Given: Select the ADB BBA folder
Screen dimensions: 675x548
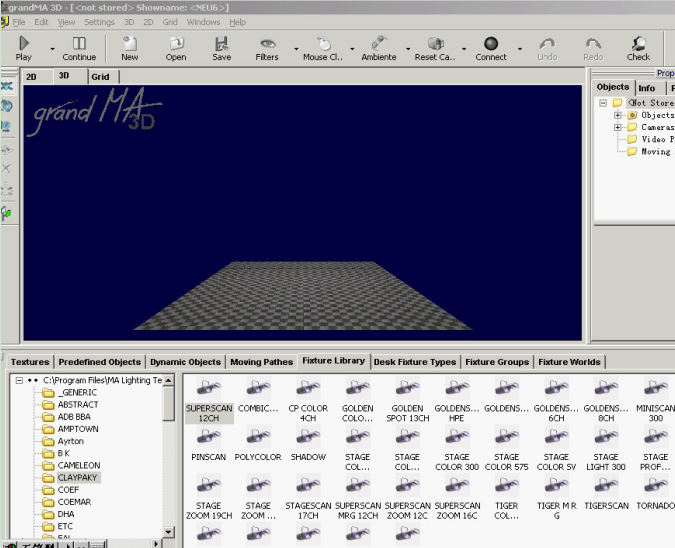Looking at the screenshot, I should (74, 417).
